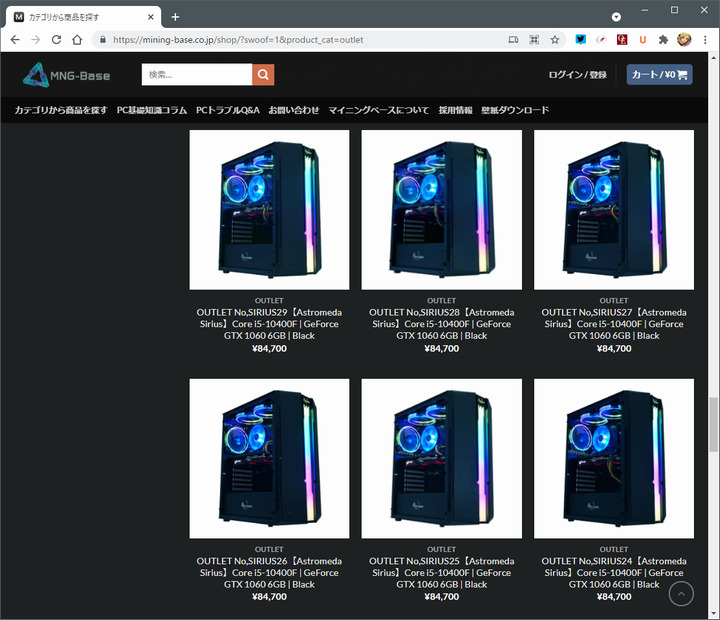
Task: Open 壁紙ダウンロード menu item
Action: [x=515, y=110]
